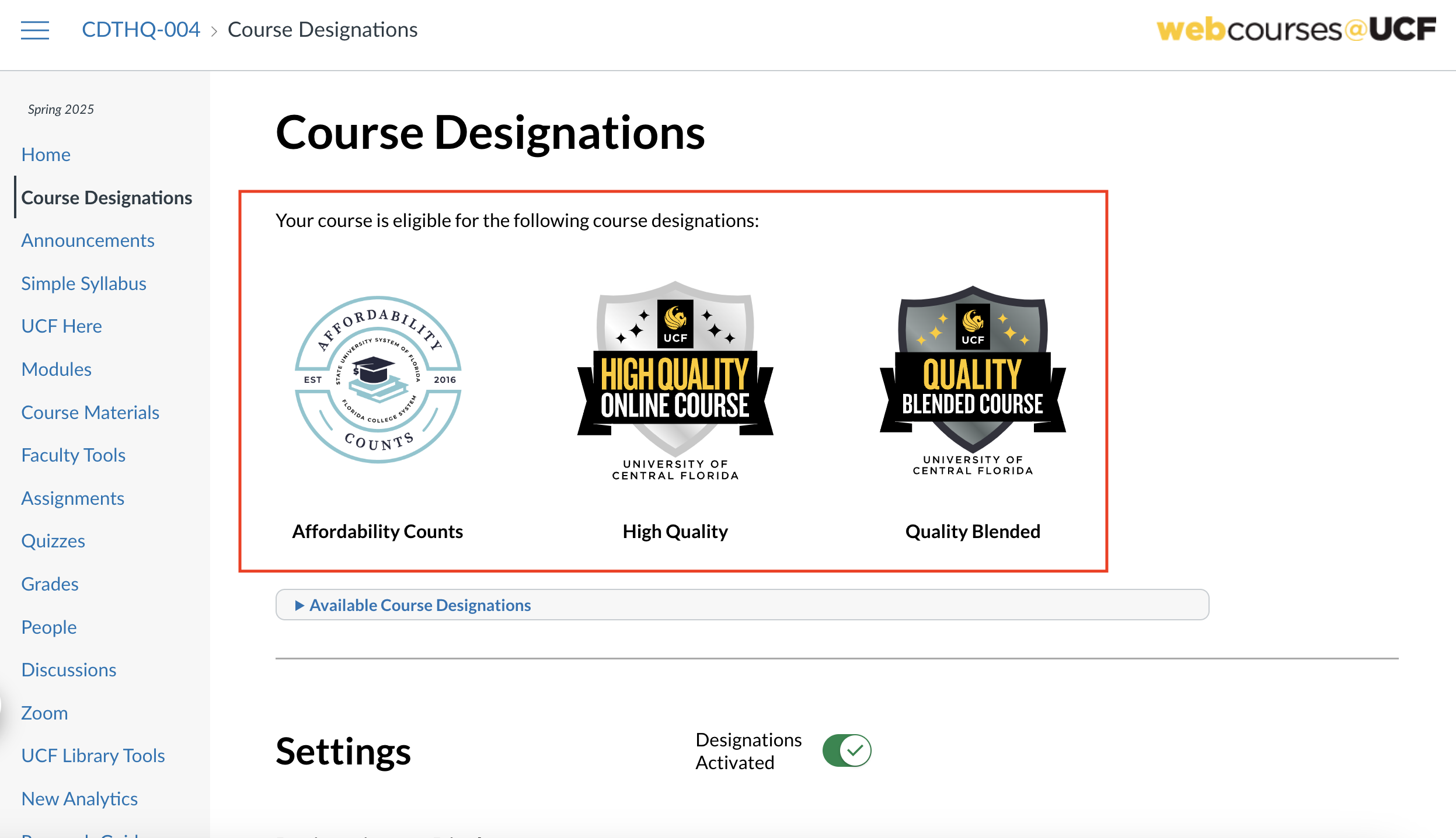
Task: Click the High Quality label text
Action: tap(675, 532)
